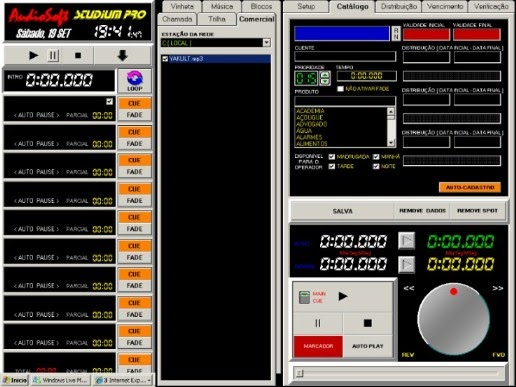Click the SALVA button

(343, 211)
